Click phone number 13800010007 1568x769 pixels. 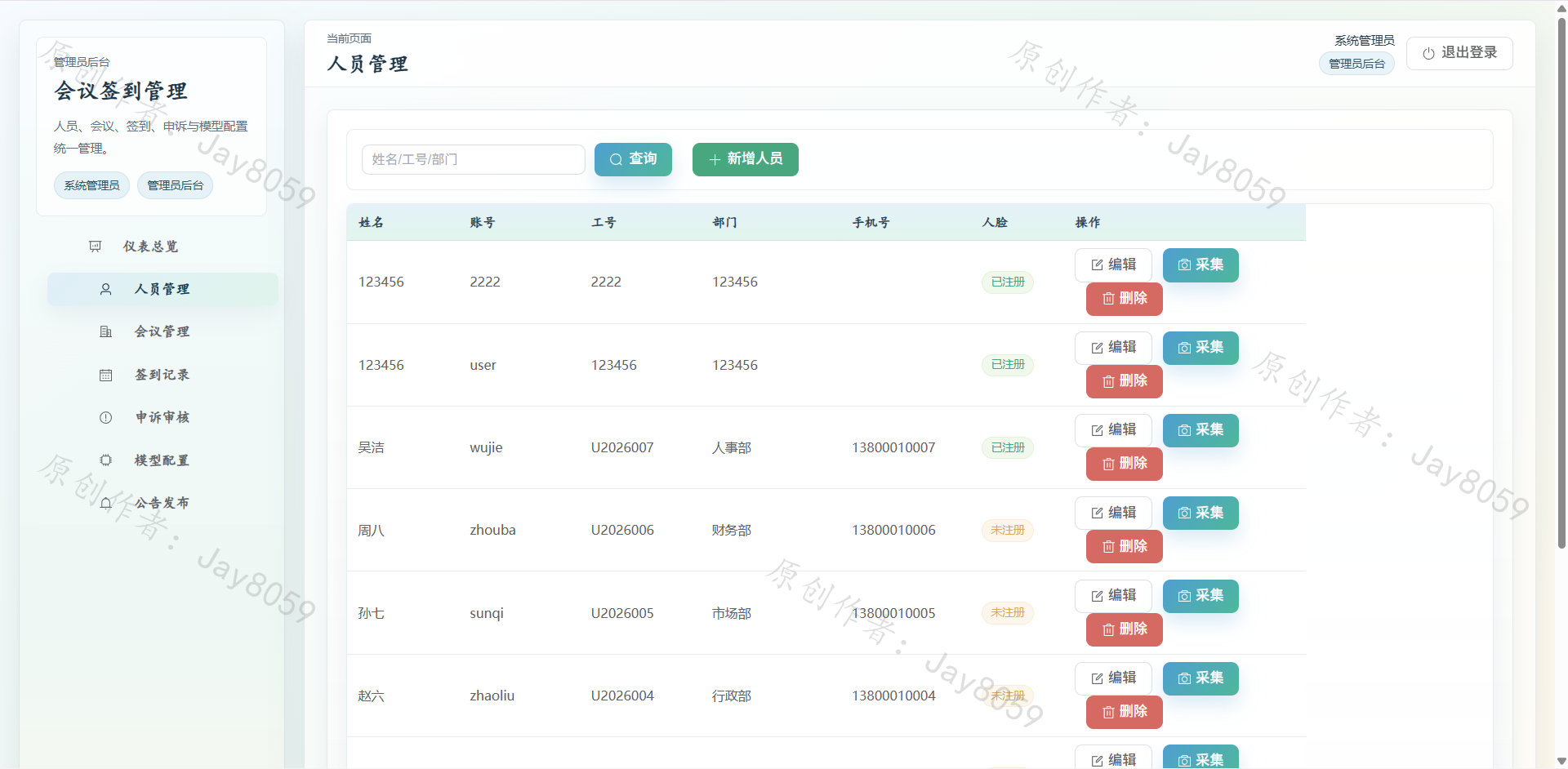(893, 447)
